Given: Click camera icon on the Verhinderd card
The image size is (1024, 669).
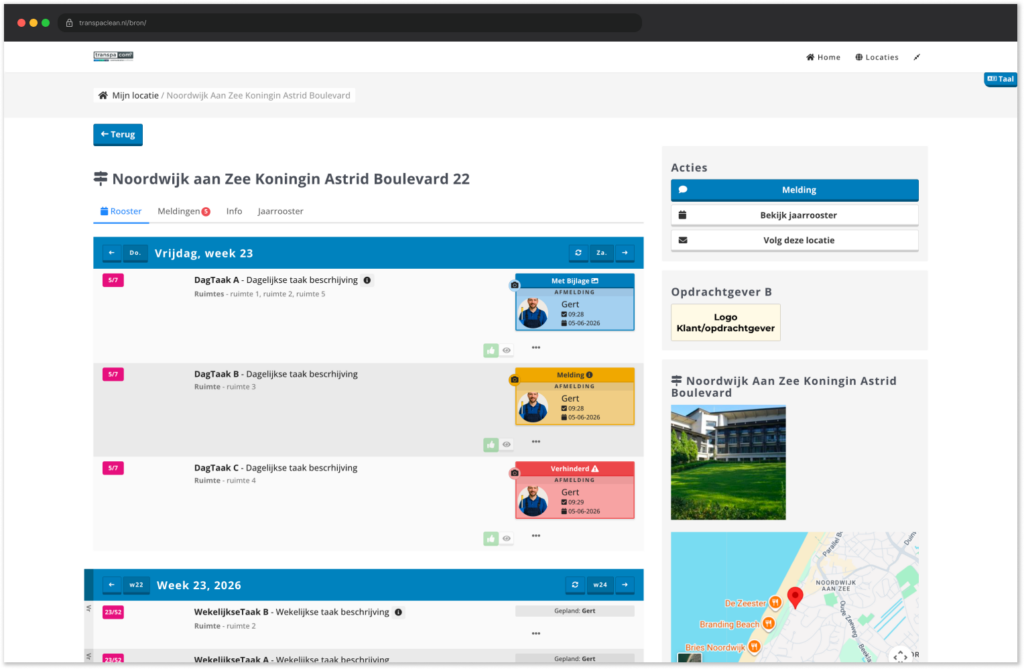Looking at the screenshot, I should point(515,473).
